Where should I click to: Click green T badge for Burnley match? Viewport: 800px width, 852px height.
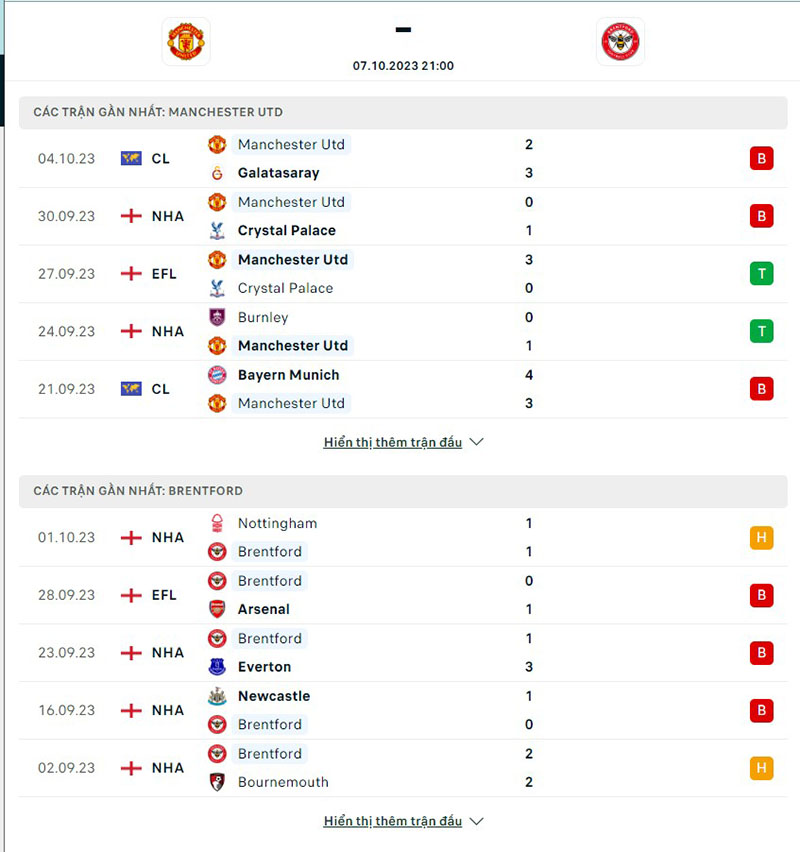[x=761, y=331]
